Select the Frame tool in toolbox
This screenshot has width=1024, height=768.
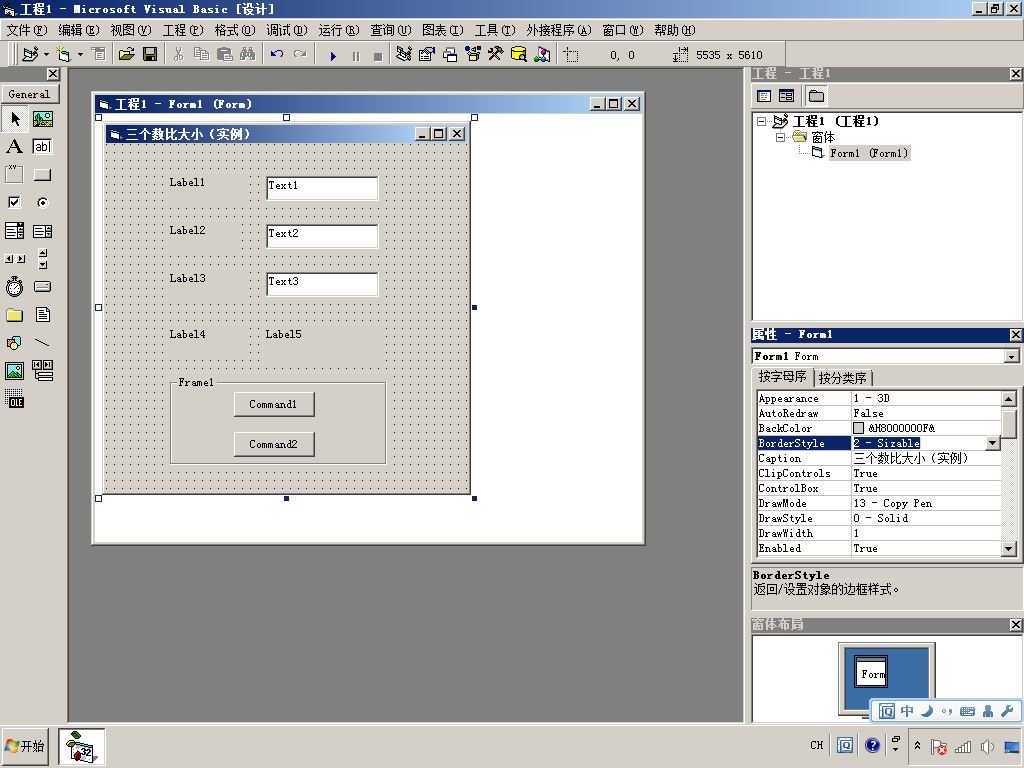pos(14,174)
